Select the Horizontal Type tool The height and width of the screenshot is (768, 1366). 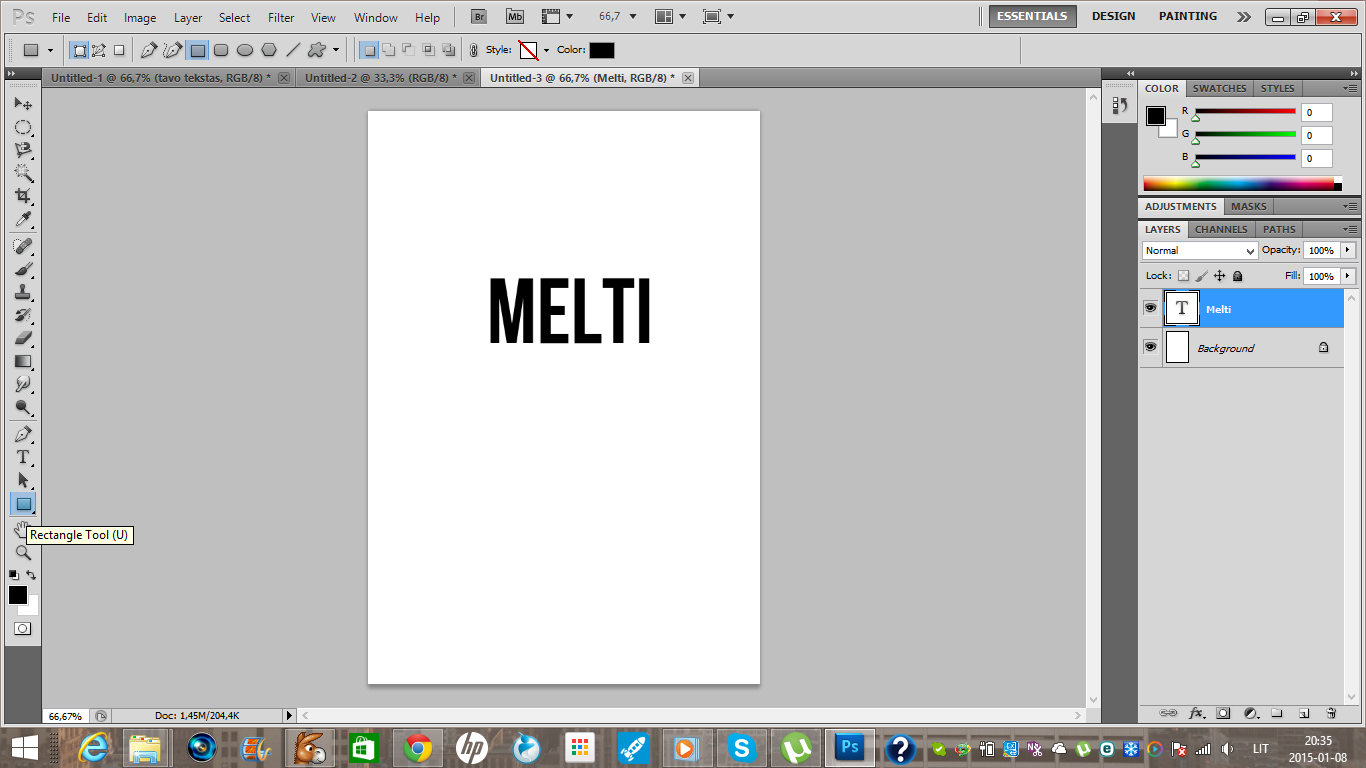23,457
